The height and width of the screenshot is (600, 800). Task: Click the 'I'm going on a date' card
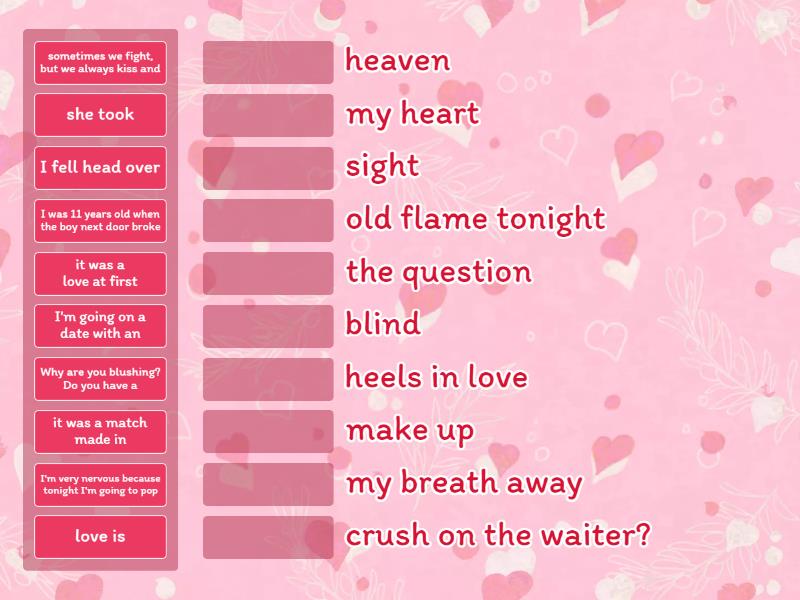tap(99, 325)
